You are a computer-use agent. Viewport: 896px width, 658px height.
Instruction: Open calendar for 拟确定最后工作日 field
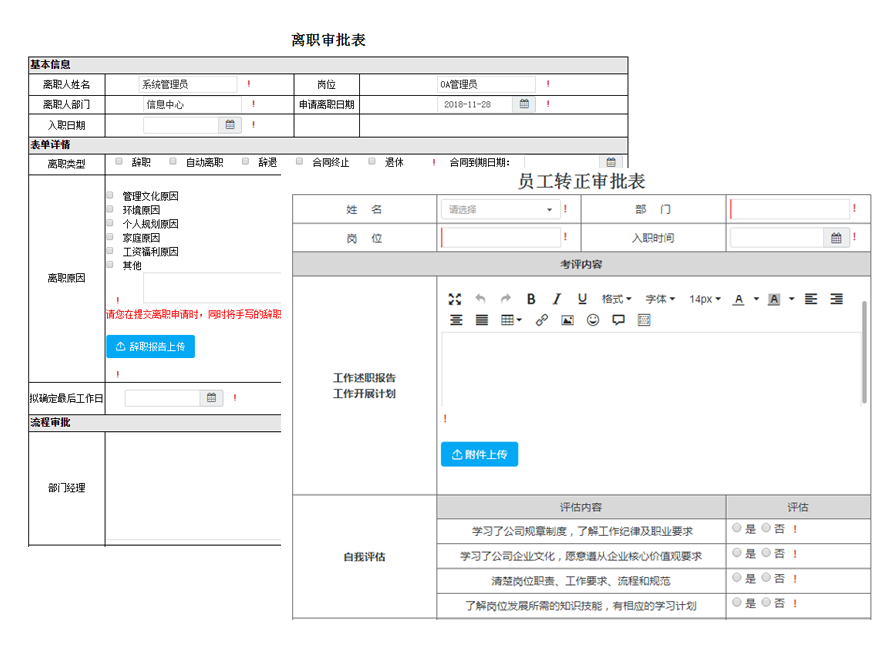pyautogui.click(x=211, y=398)
